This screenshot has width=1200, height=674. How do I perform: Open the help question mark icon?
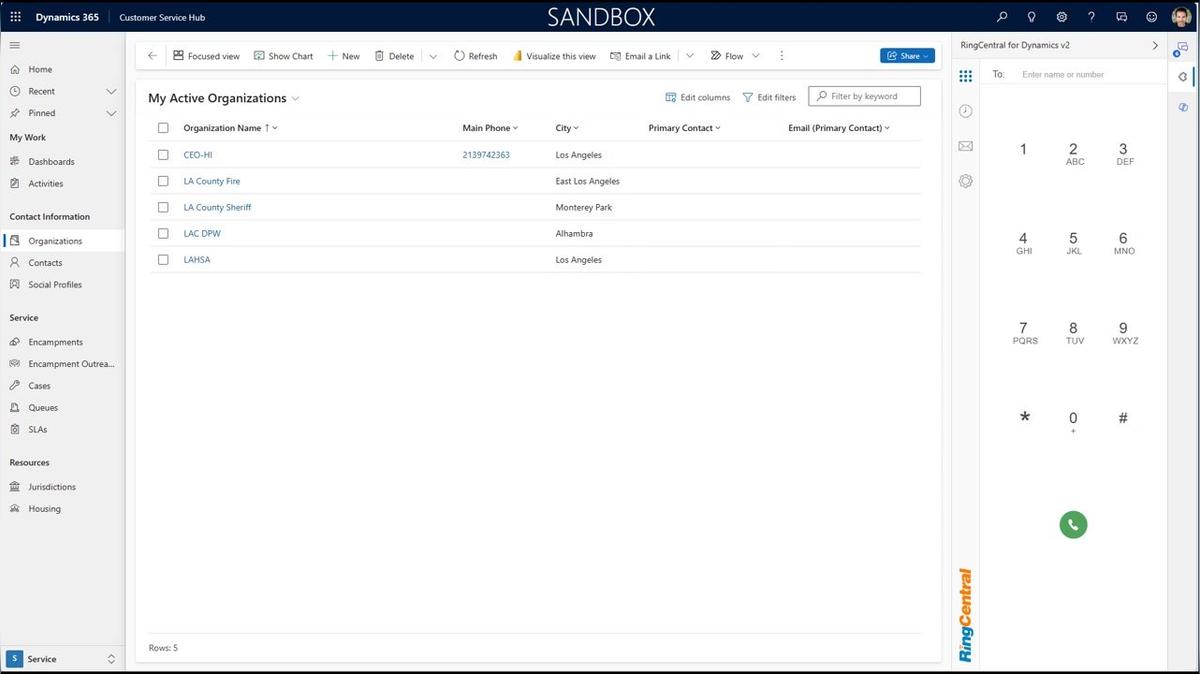point(1091,17)
